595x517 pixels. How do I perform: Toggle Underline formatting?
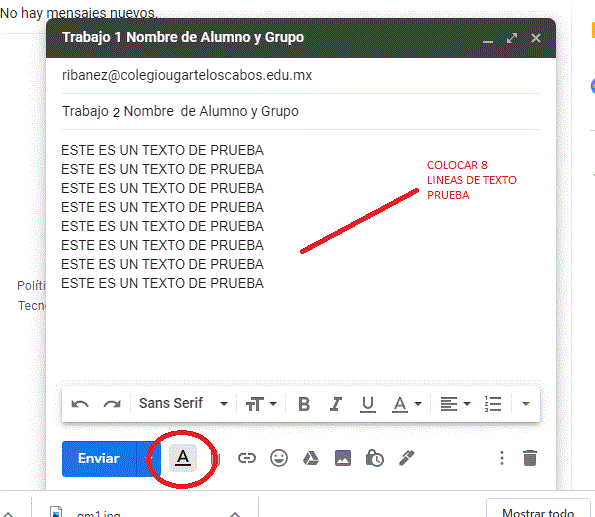coord(368,404)
